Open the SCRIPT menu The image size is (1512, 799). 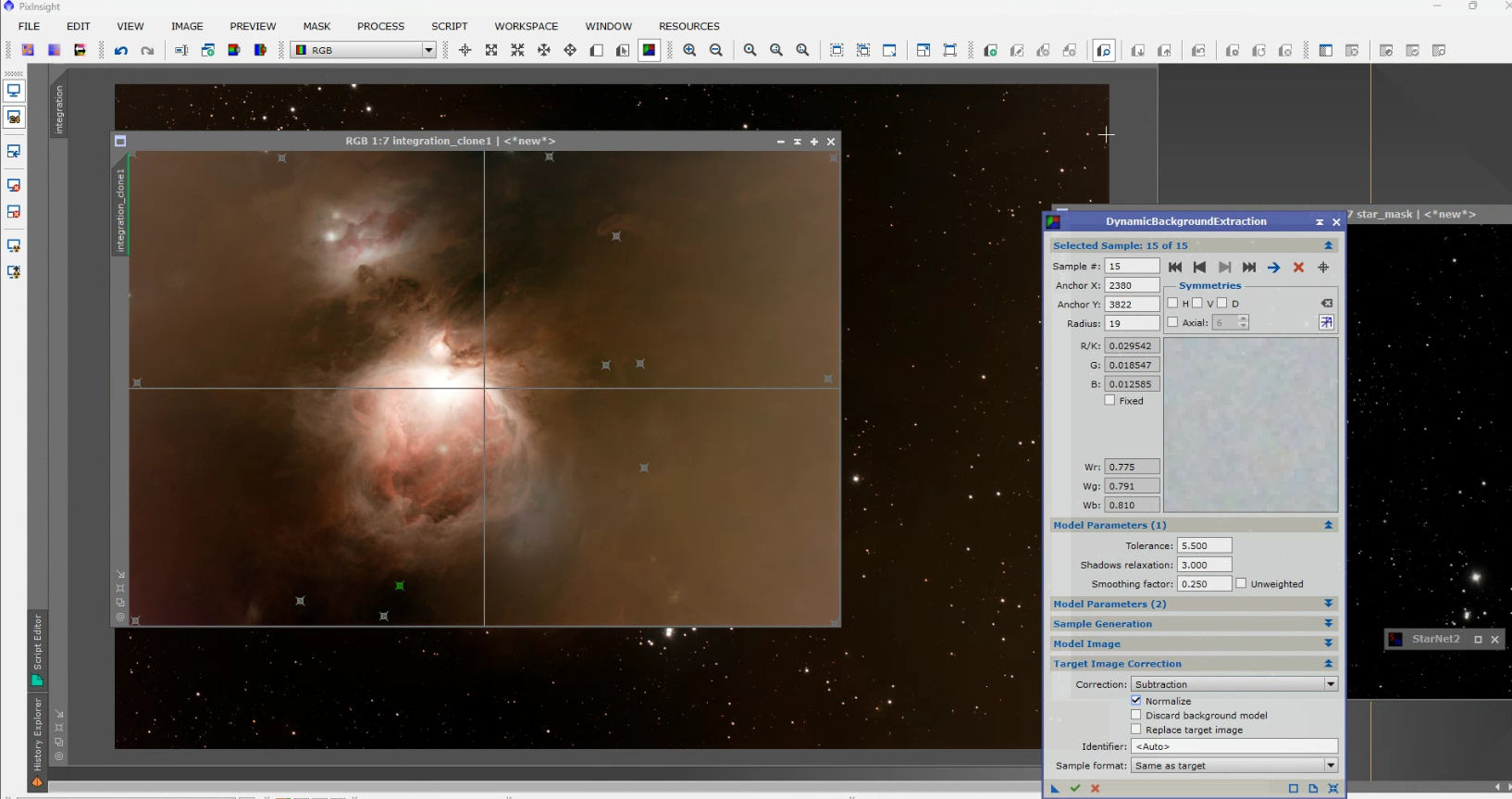(450, 26)
